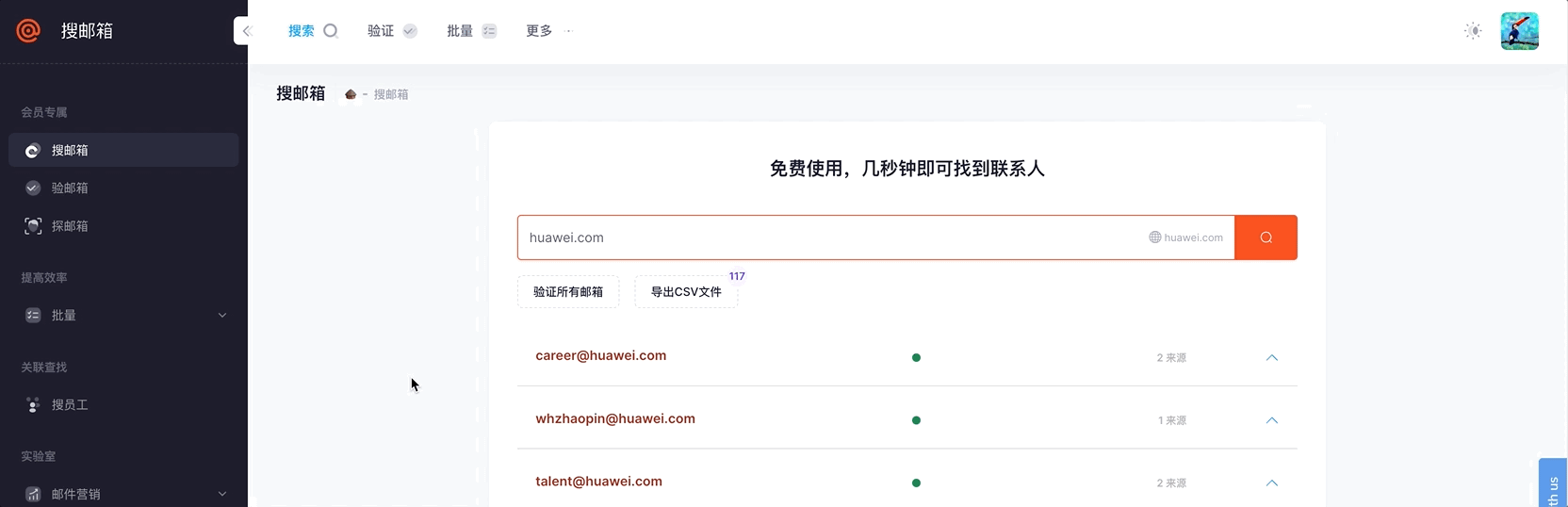The image size is (1568, 507).
Task: Click the orange search button
Action: tap(1266, 237)
